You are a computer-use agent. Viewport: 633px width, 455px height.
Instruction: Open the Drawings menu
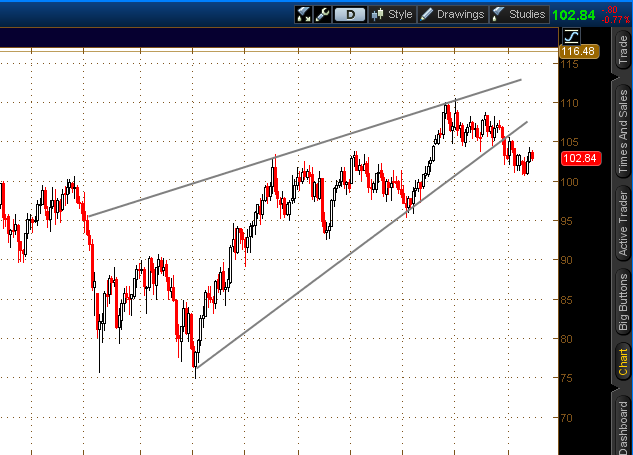click(452, 15)
